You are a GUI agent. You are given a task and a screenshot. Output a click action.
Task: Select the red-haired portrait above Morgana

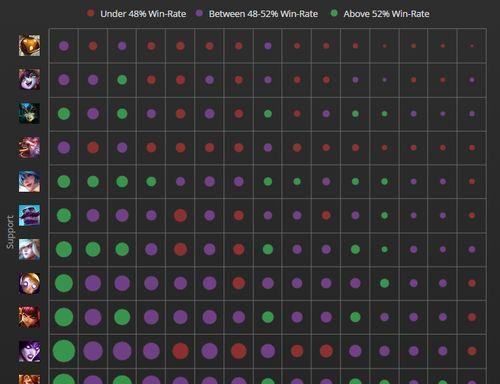point(29,317)
